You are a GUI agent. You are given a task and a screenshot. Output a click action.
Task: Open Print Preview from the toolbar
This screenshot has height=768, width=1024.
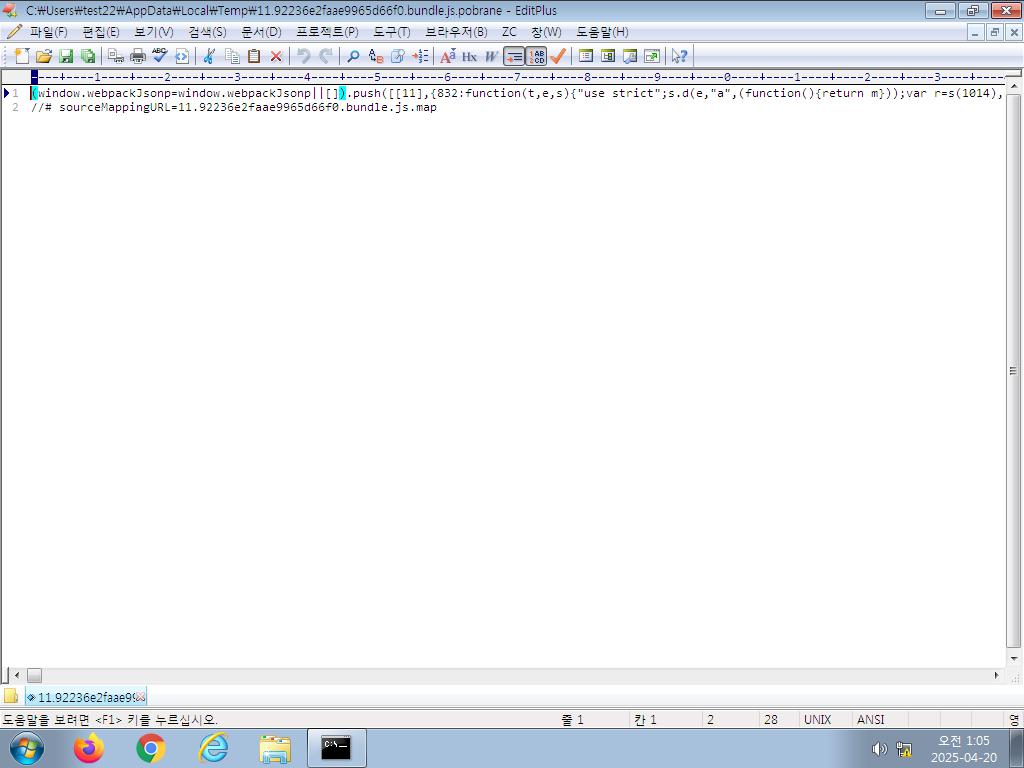116,56
